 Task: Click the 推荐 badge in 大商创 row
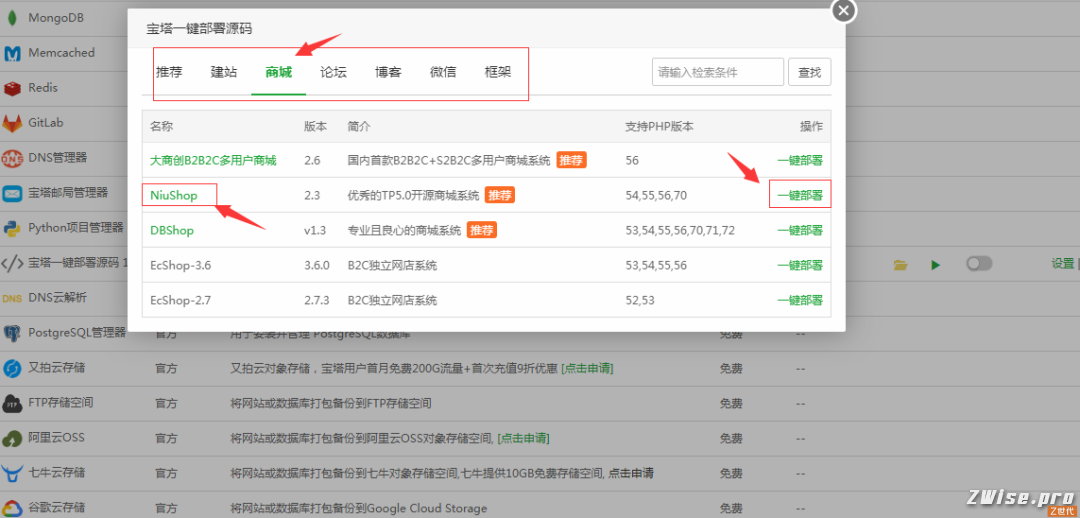pos(572,160)
